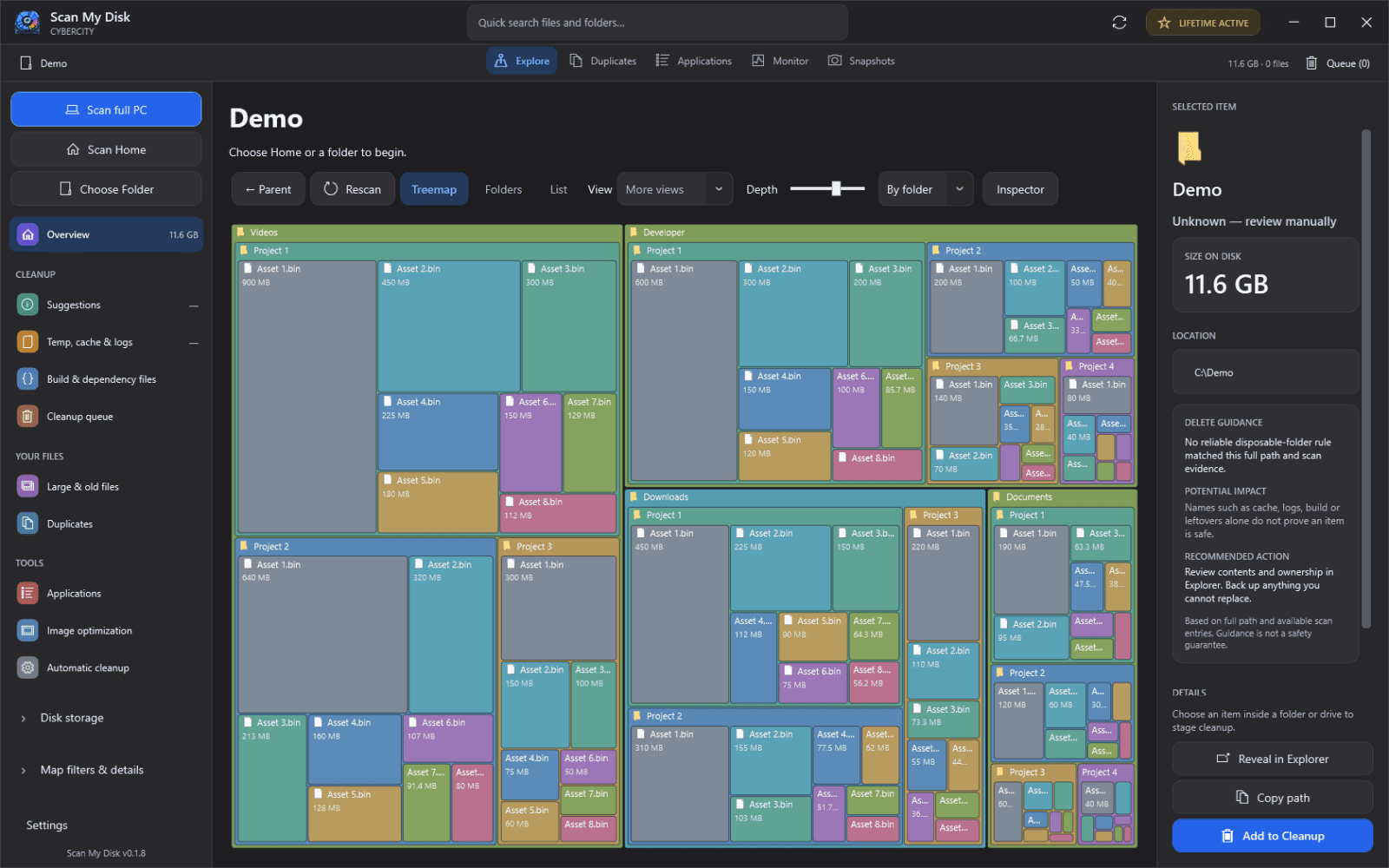Click the Add to Cleanup button
1389x868 pixels.
click(x=1272, y=836)
